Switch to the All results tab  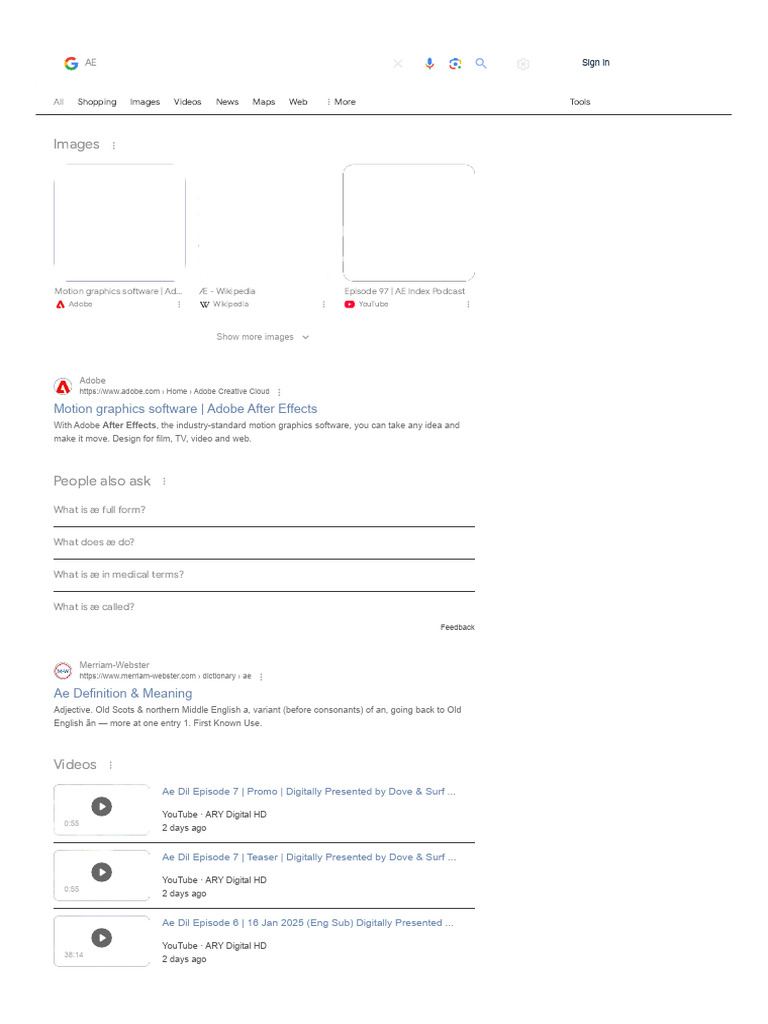(59, 102)
